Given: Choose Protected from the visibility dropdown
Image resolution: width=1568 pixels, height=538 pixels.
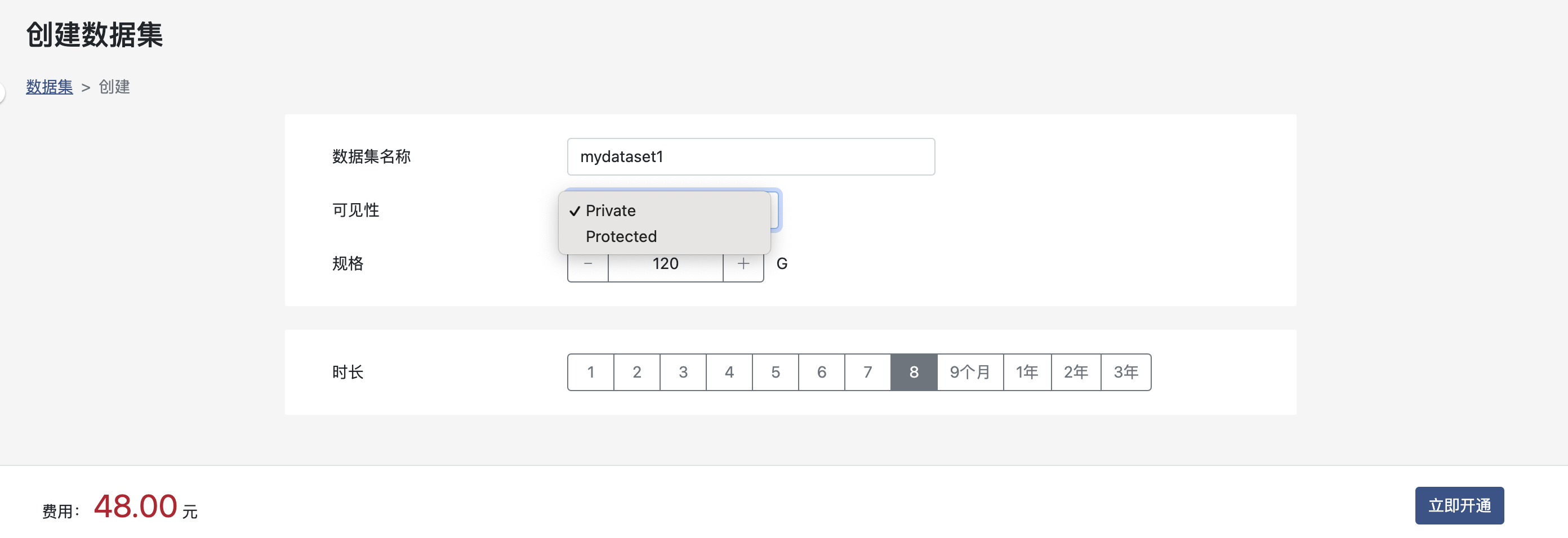Looking at the screenshot, I should coord(621,236).
